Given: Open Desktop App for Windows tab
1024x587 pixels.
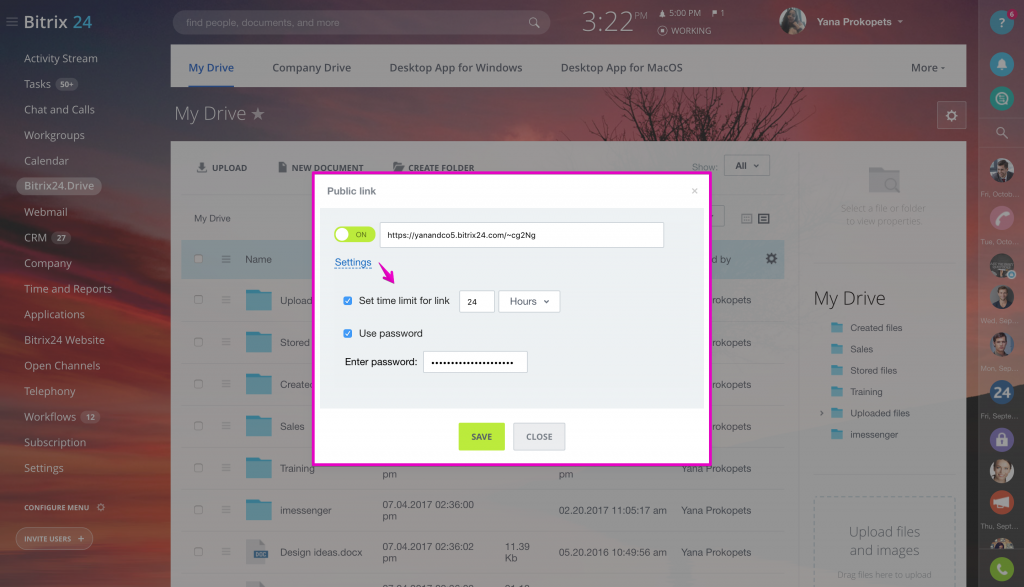Looking at the screenshot, I should (456, 68).
